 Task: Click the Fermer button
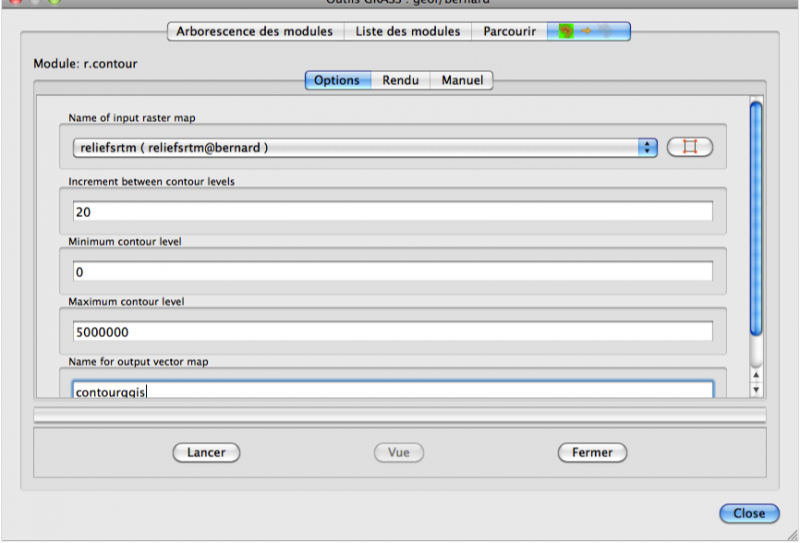coord(592,452)
